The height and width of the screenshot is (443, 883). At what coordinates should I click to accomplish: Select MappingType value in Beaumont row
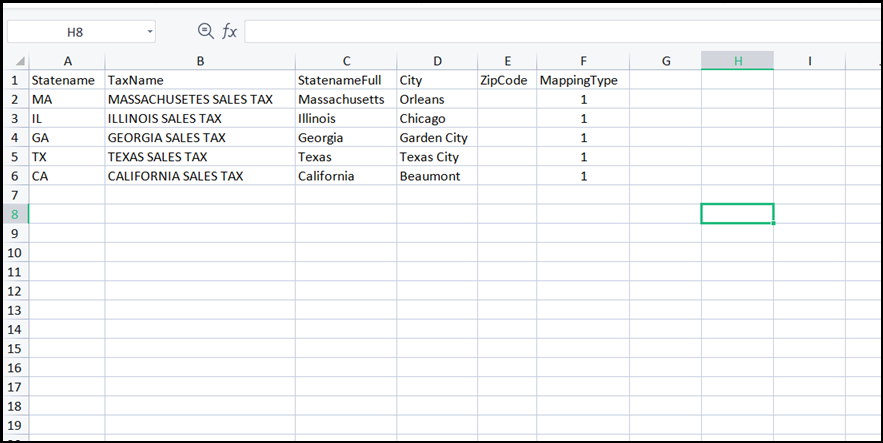(583, 176)
